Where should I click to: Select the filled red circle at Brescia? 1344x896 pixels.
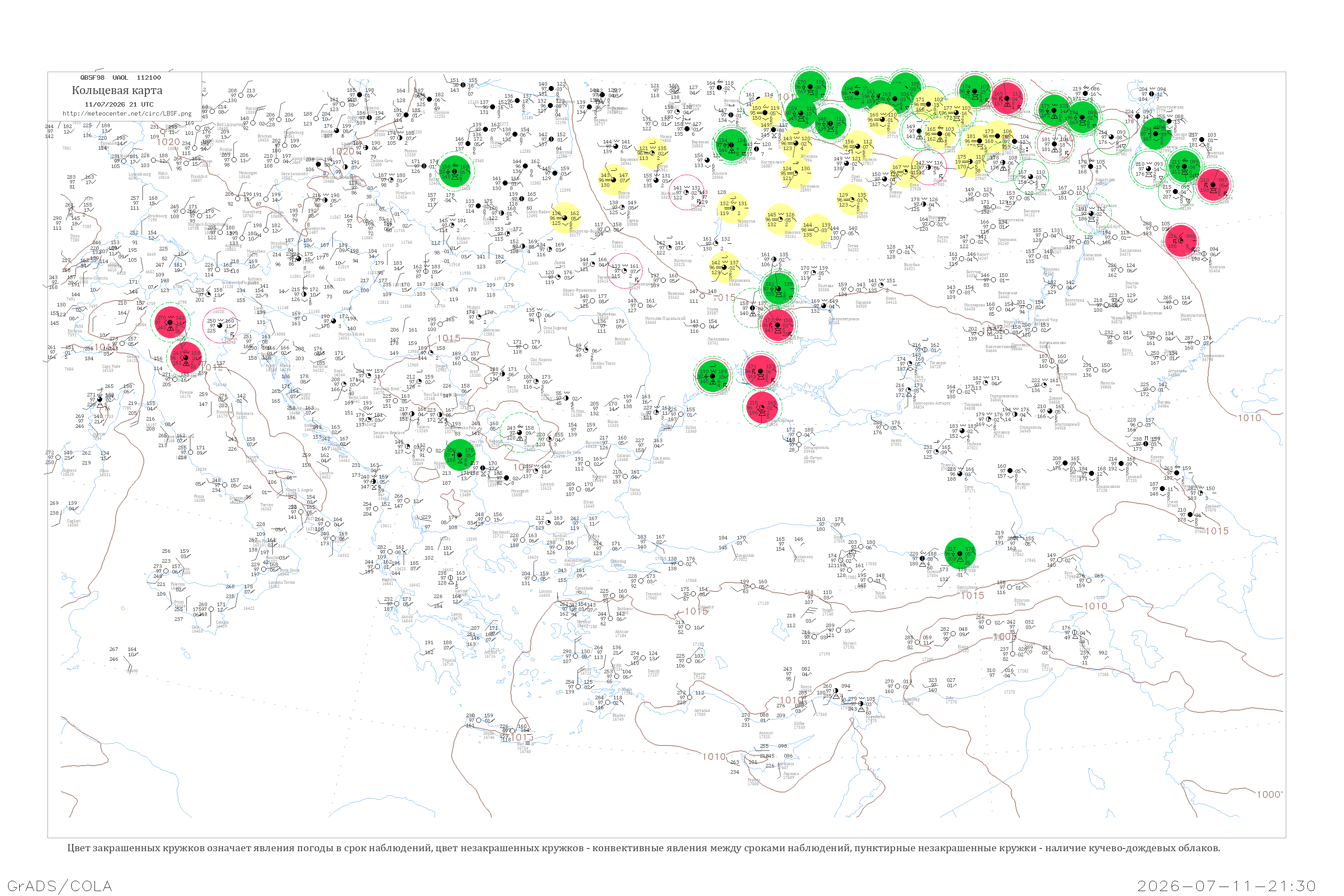pos(170,322)
